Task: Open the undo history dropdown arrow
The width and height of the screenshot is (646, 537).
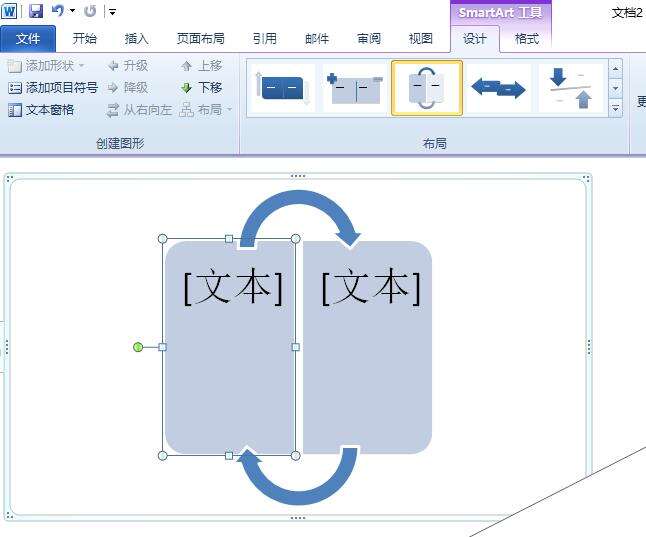Action: click(x=73, y=11)
